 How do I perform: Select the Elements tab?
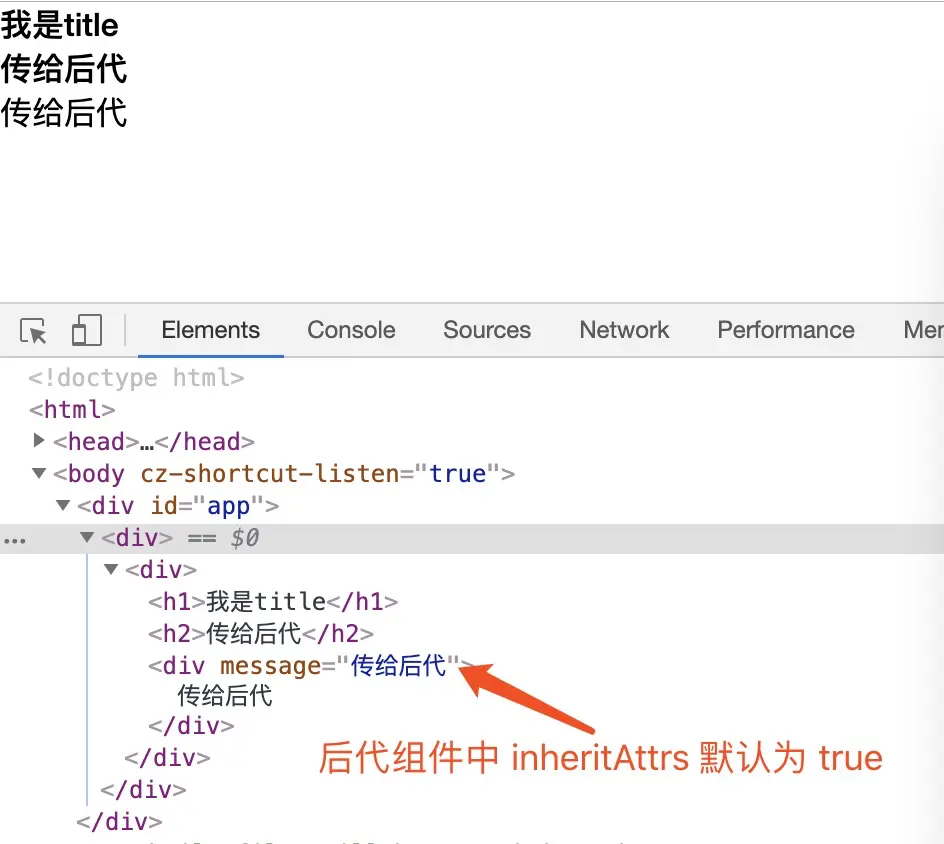coord(210,329)
